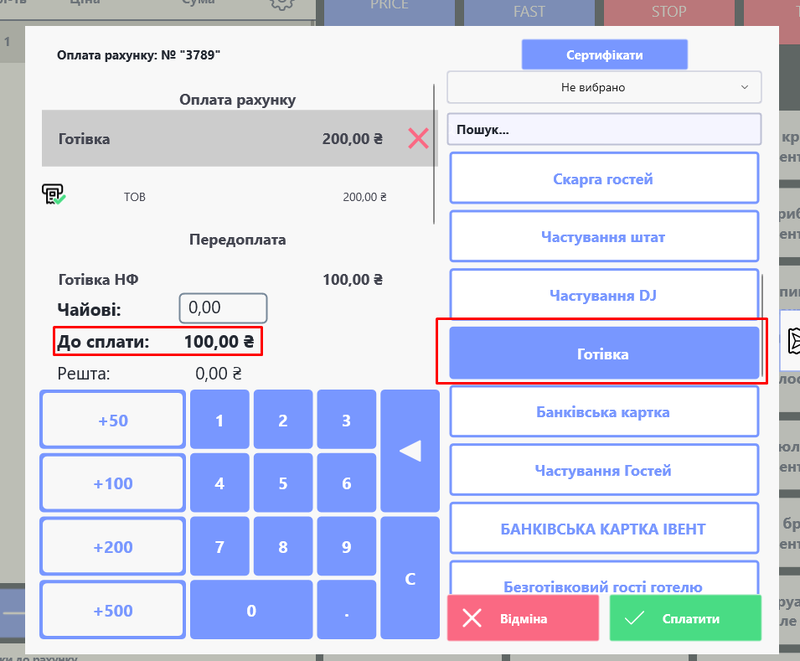Click the red X icon on Відміна
Viewport: 800px width, 661px height.
pos(473,618)
